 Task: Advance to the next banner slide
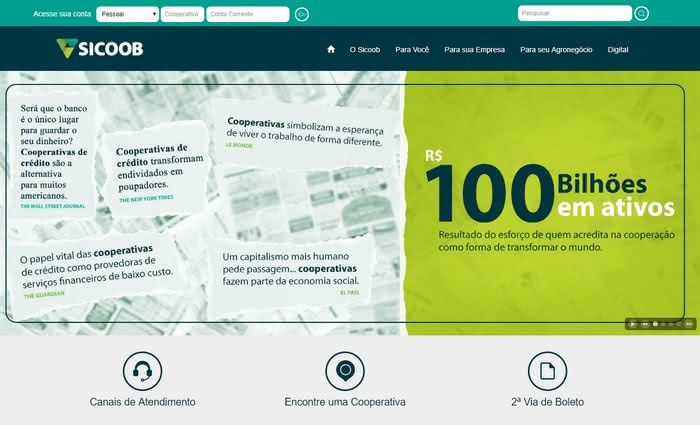coord(689,324)
